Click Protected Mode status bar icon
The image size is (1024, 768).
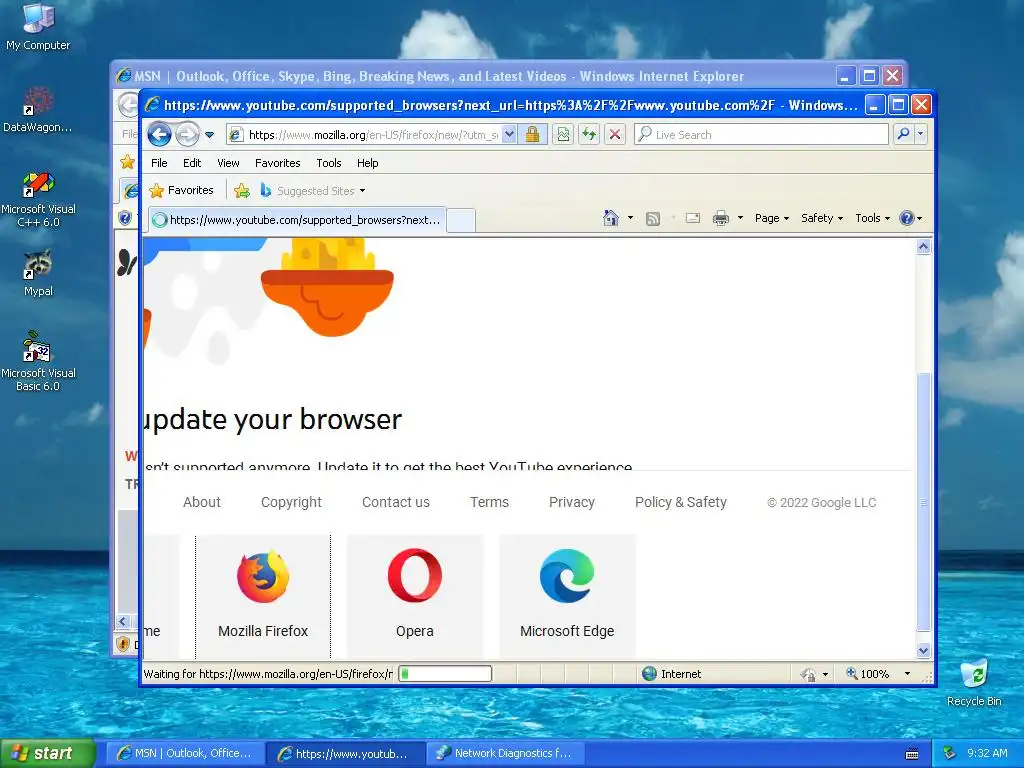click(x=808, y=674)
